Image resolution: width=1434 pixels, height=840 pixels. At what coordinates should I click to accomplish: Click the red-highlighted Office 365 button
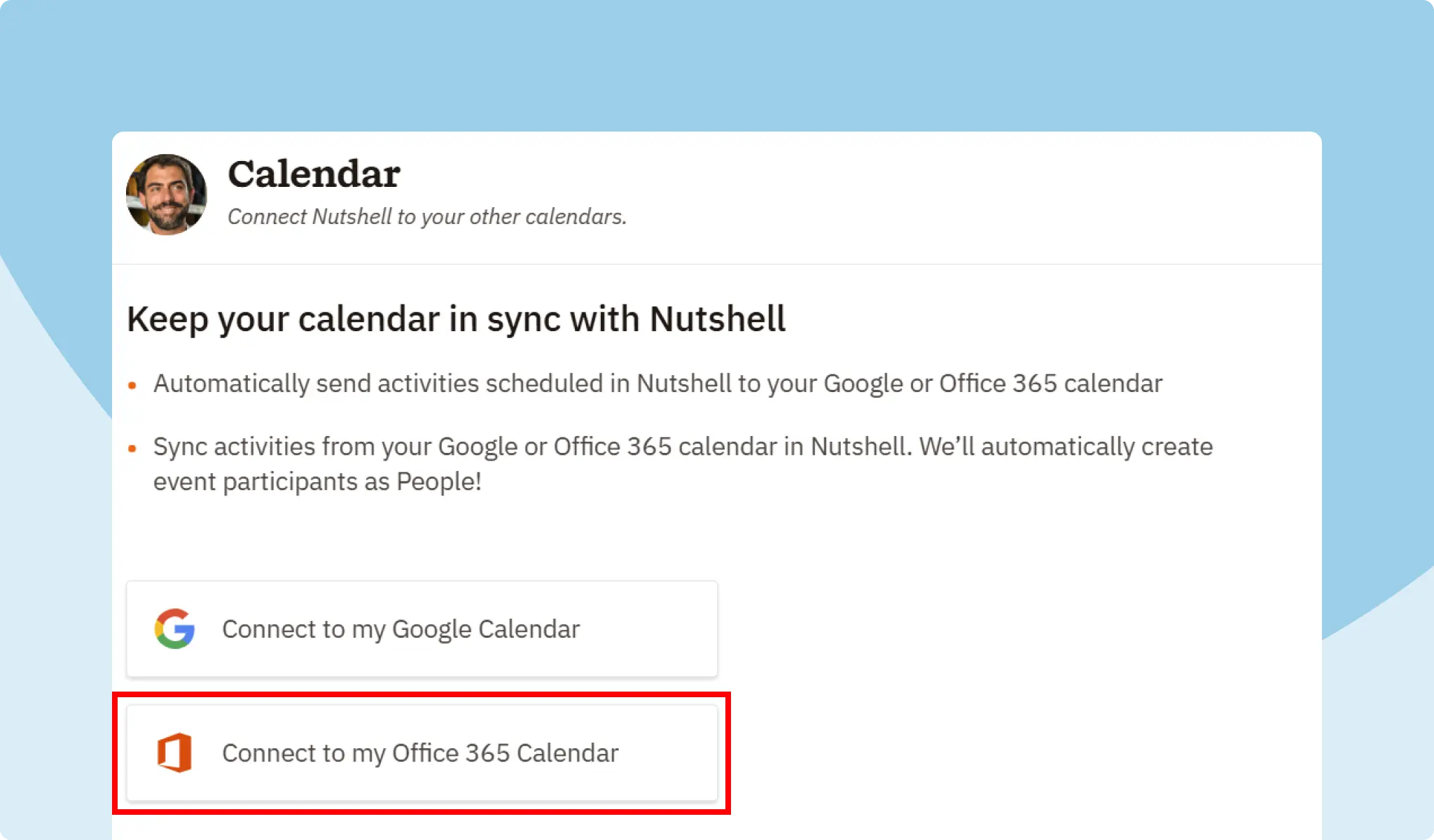pos(421,753)
